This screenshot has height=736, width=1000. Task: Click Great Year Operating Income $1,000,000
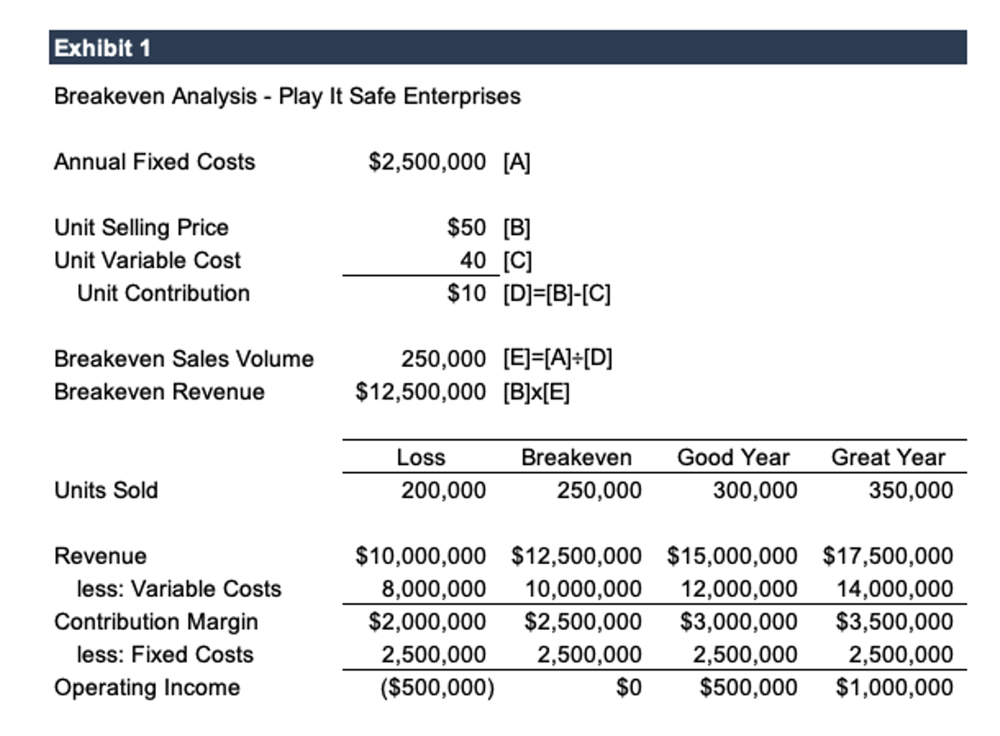(x=888, y=688)
